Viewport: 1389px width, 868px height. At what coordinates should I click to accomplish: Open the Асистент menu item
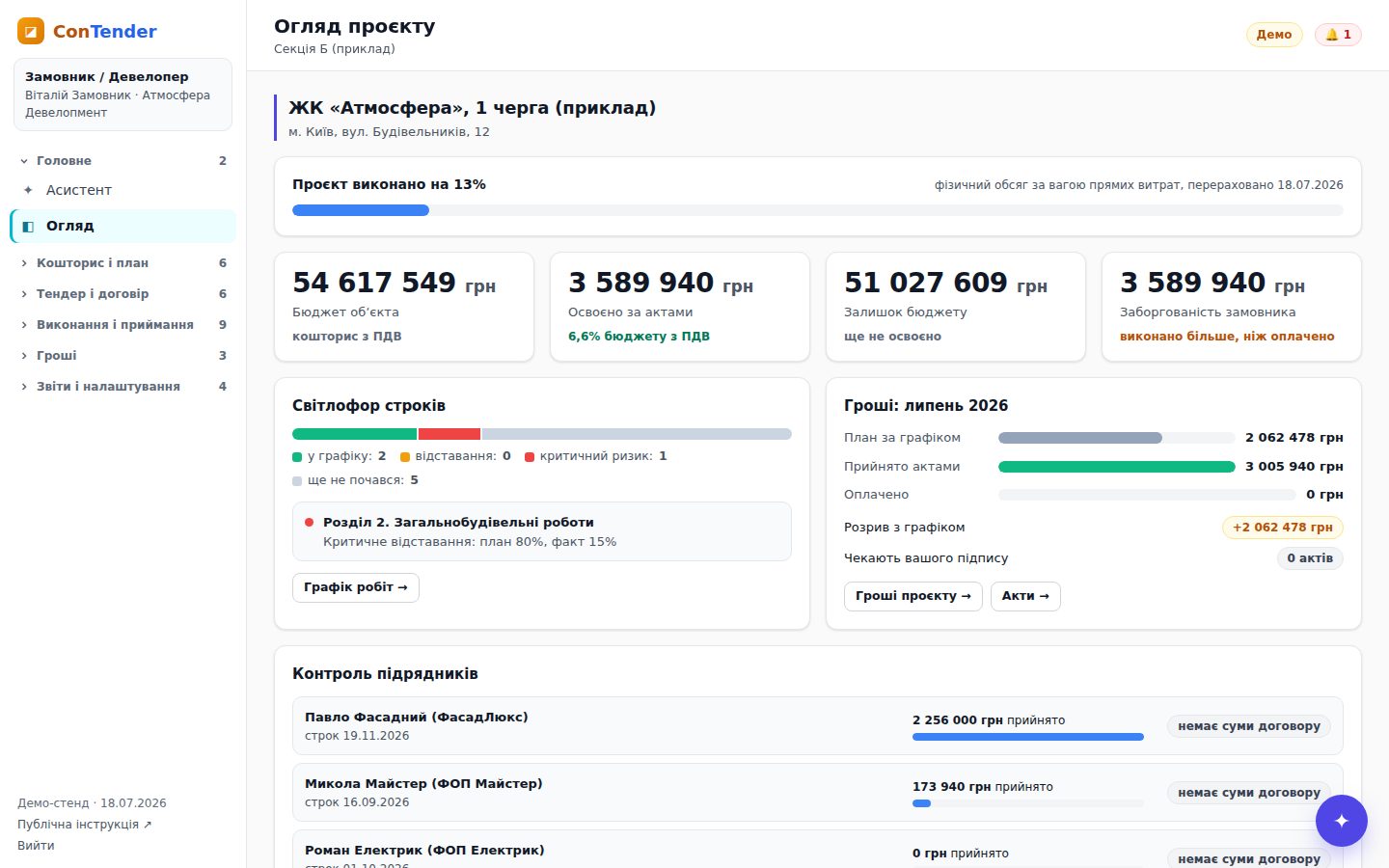tap(123, 190)
